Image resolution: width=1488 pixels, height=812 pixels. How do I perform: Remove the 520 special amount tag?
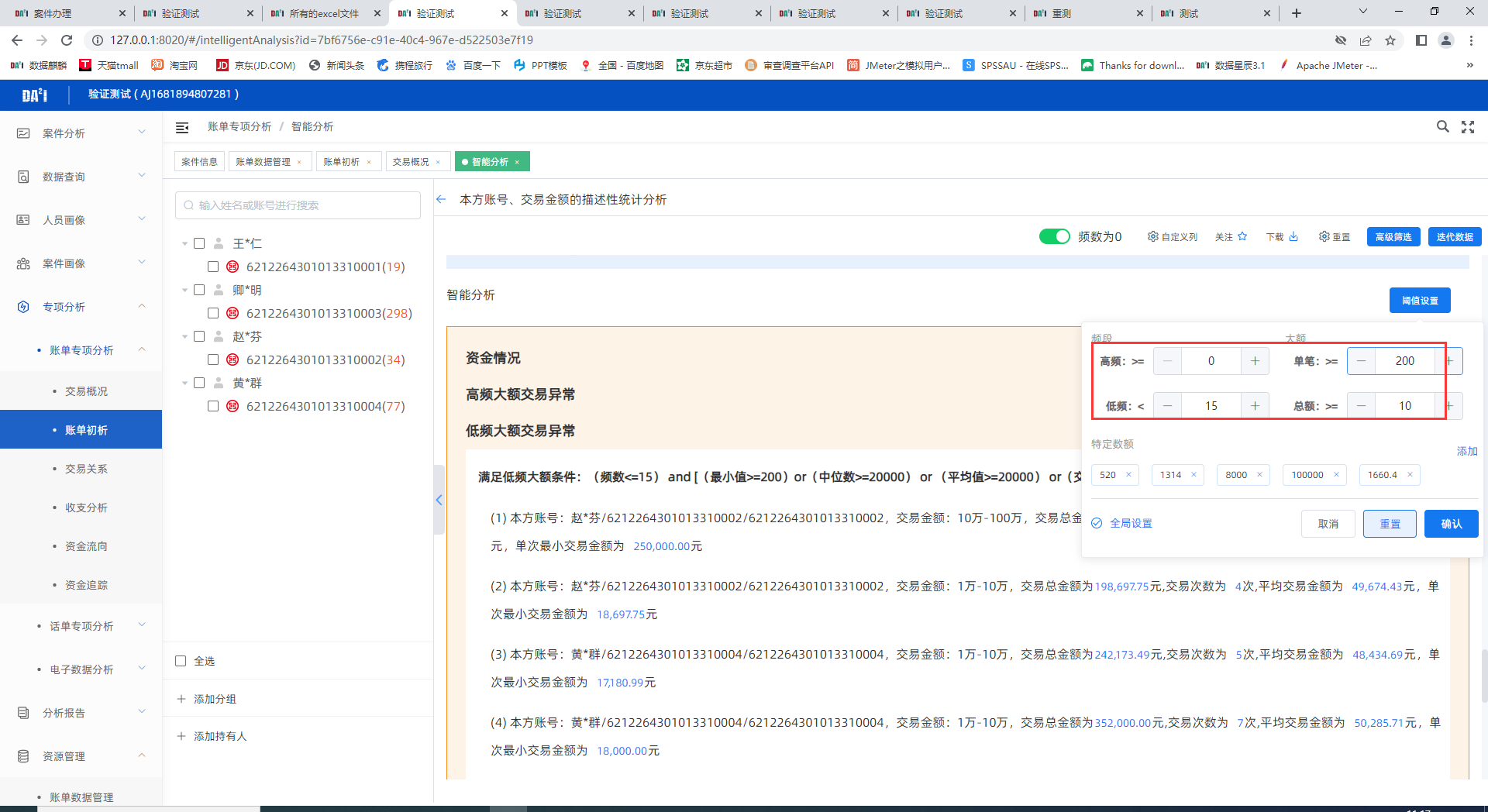(x=1128, y=475)
